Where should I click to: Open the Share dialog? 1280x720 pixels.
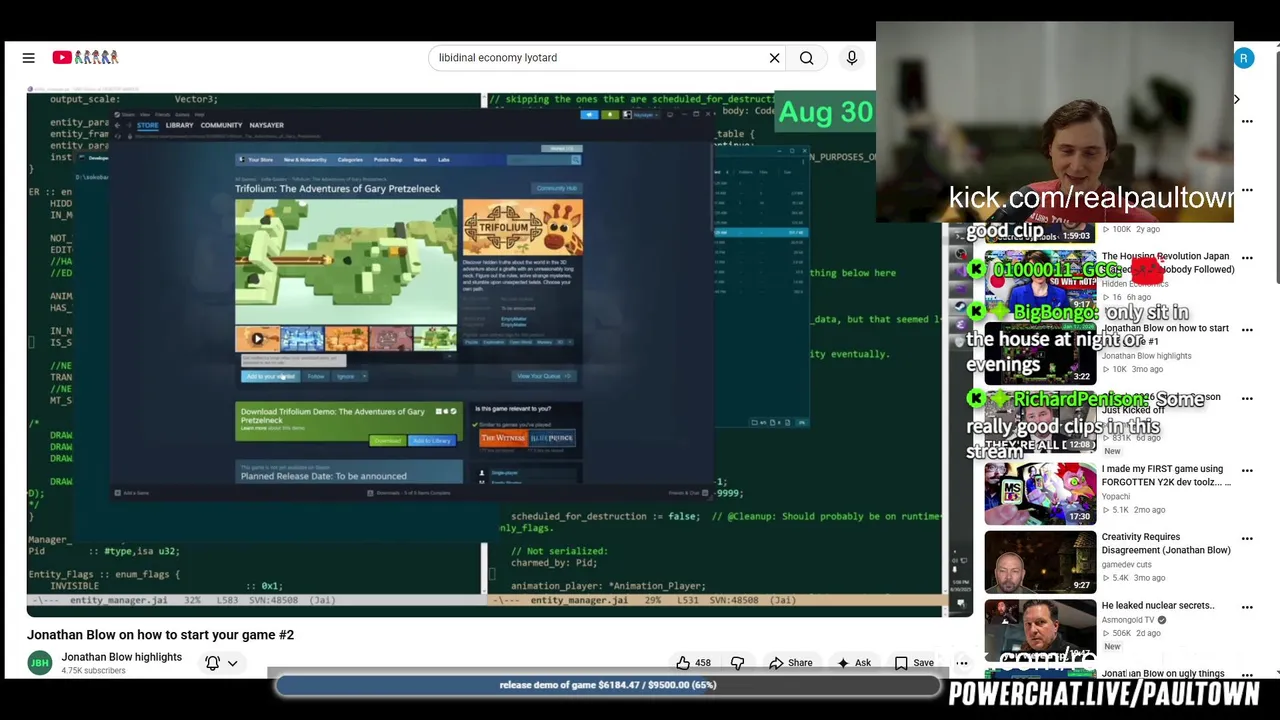791,663
